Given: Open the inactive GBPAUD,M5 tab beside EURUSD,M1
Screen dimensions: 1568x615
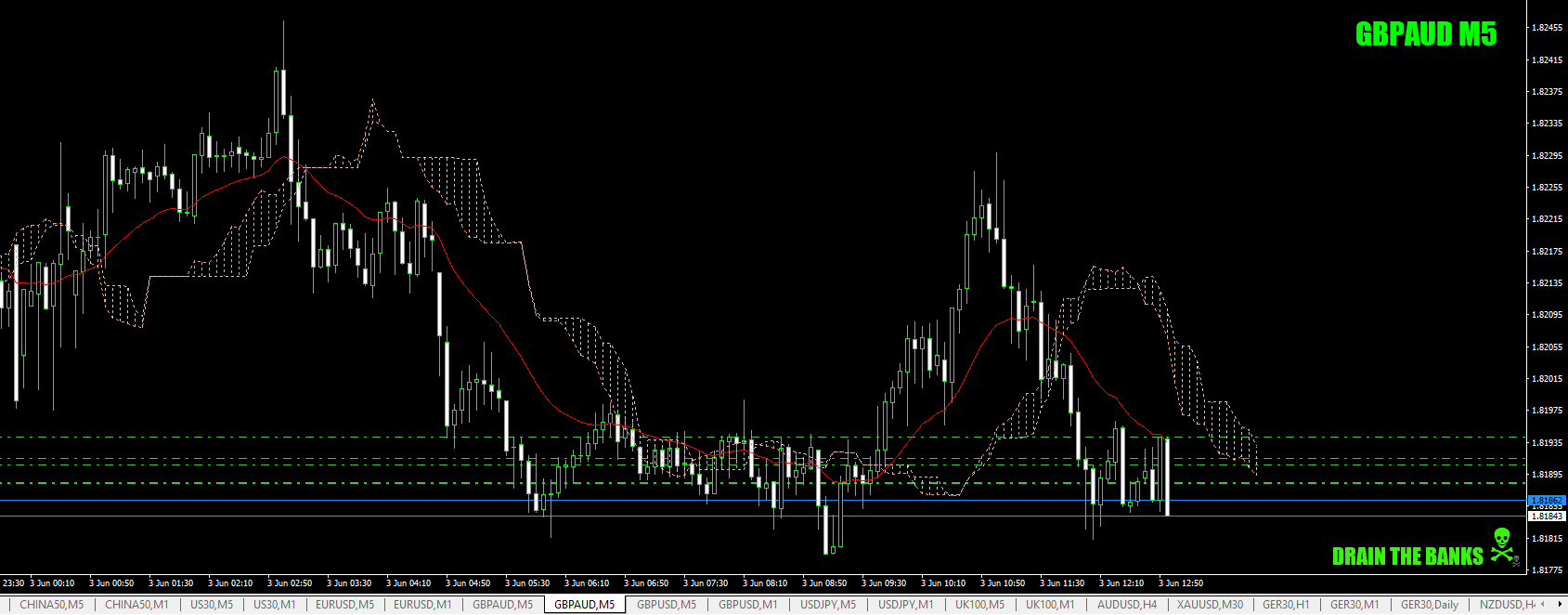Looking at the screenshot, I should [502, 605].
